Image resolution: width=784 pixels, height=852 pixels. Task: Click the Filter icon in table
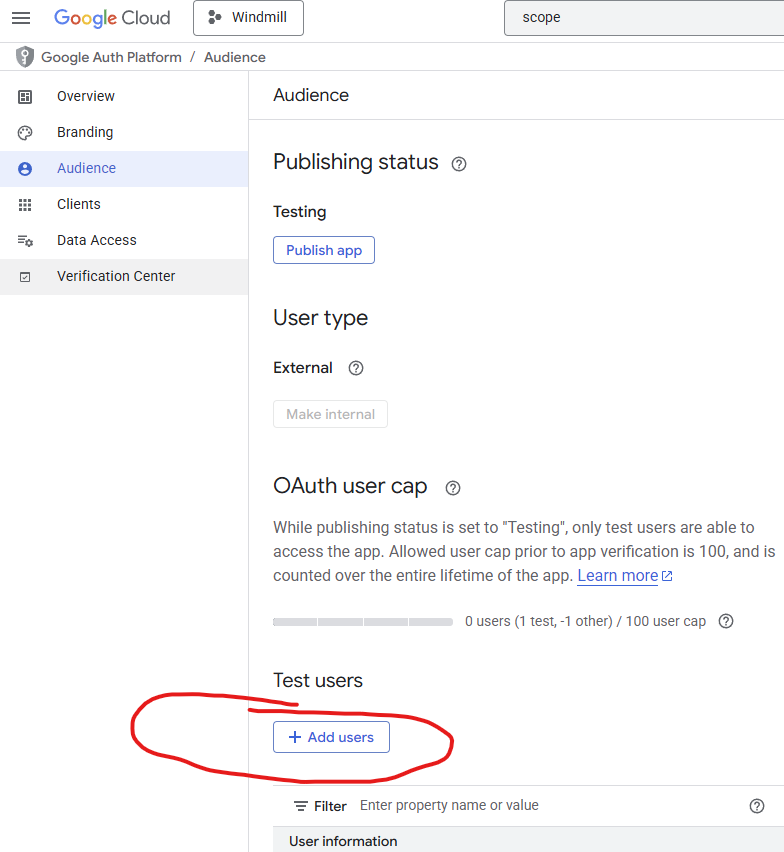point(301,806)
